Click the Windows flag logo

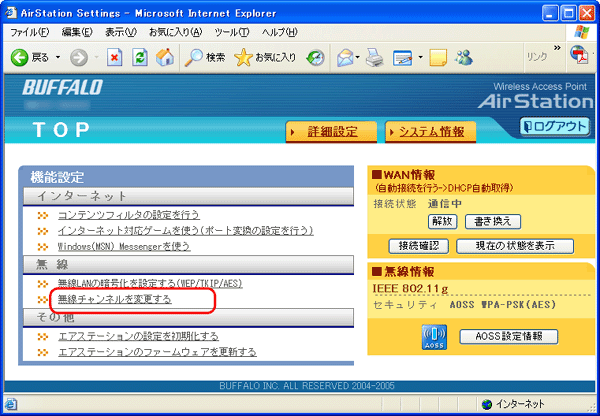(582, 32)
